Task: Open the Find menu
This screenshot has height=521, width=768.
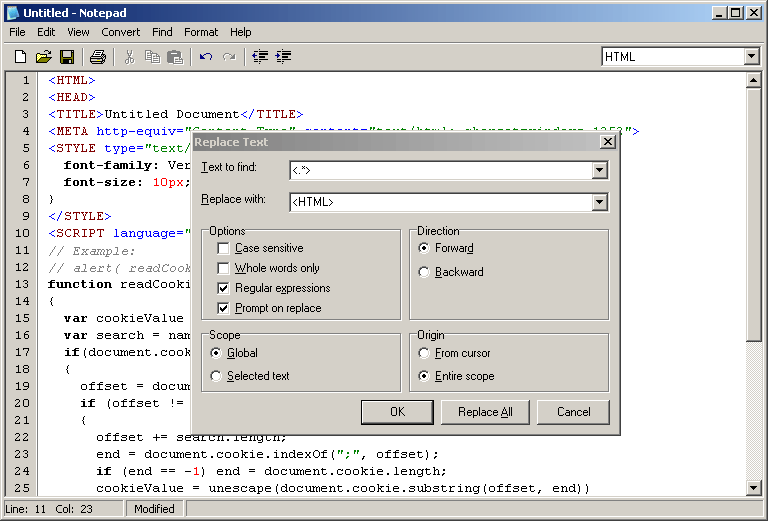Action: [x=162, y=32]
